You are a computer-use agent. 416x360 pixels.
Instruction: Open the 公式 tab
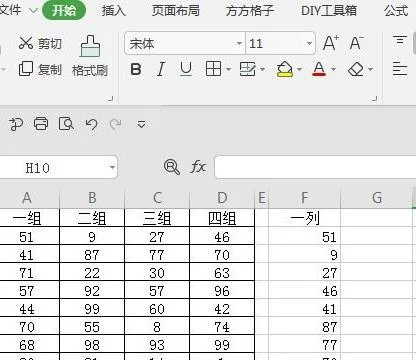point(396,11)
